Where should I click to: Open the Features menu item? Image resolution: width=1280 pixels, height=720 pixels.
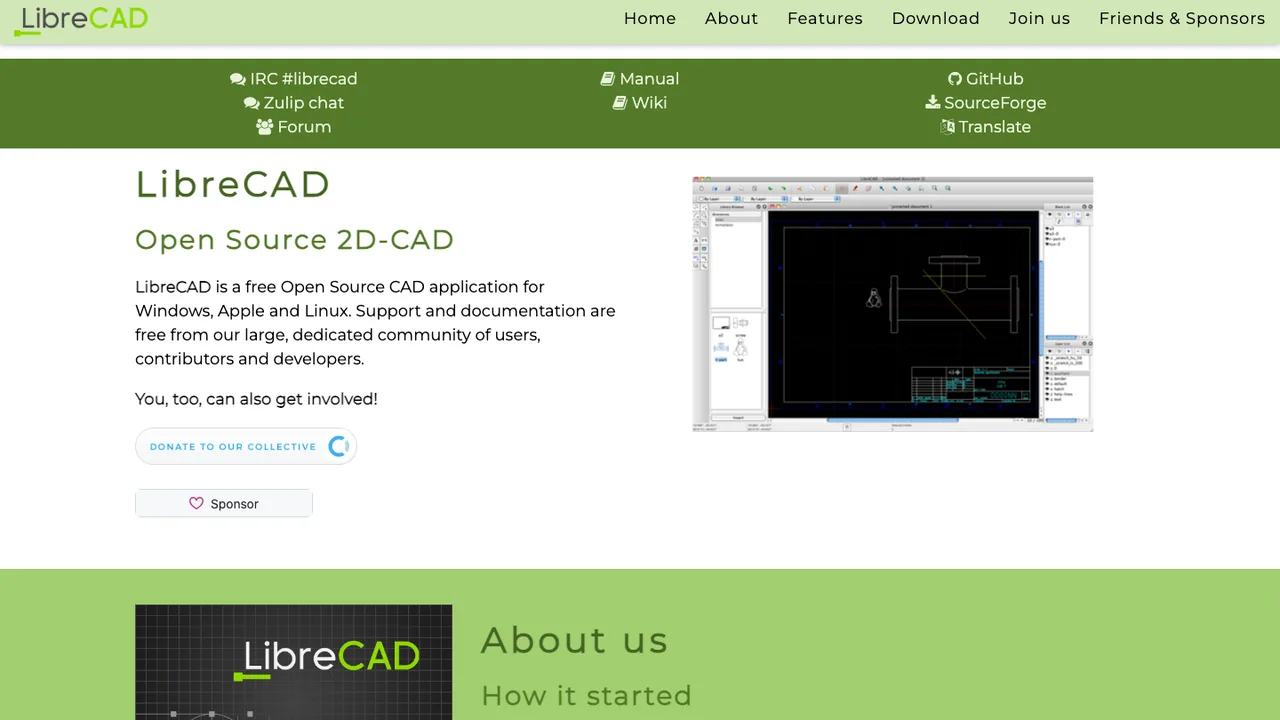(x=825, y=18)
